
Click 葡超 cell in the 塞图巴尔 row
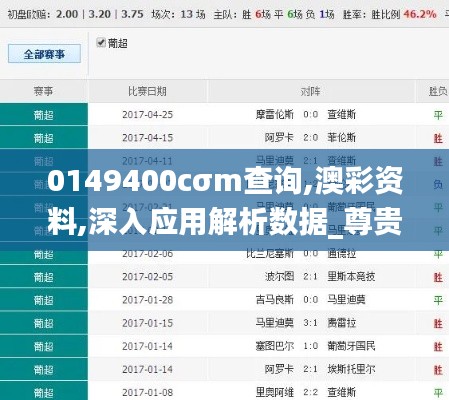tap(43, 346)
